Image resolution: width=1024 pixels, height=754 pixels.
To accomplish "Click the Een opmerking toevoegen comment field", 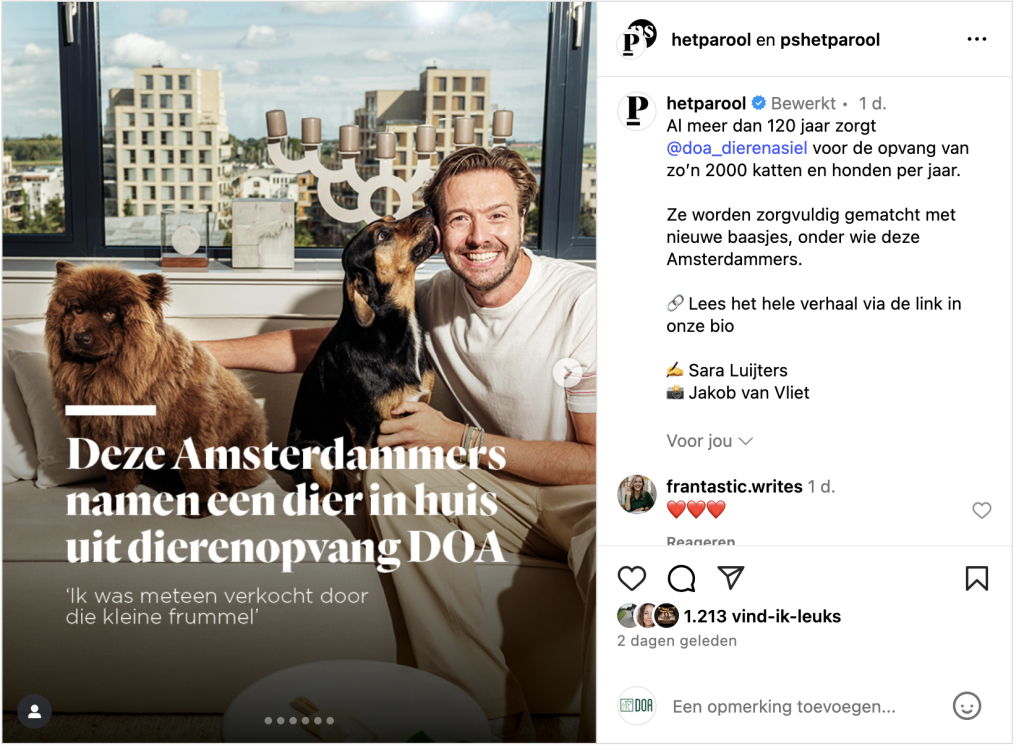I will 784,706.
